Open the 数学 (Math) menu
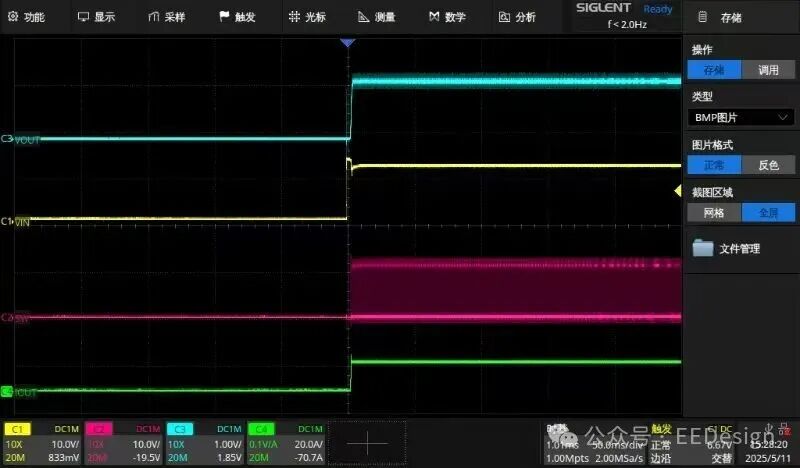The image size is (800, 468). pyautogui.click(x=447, y=17)
